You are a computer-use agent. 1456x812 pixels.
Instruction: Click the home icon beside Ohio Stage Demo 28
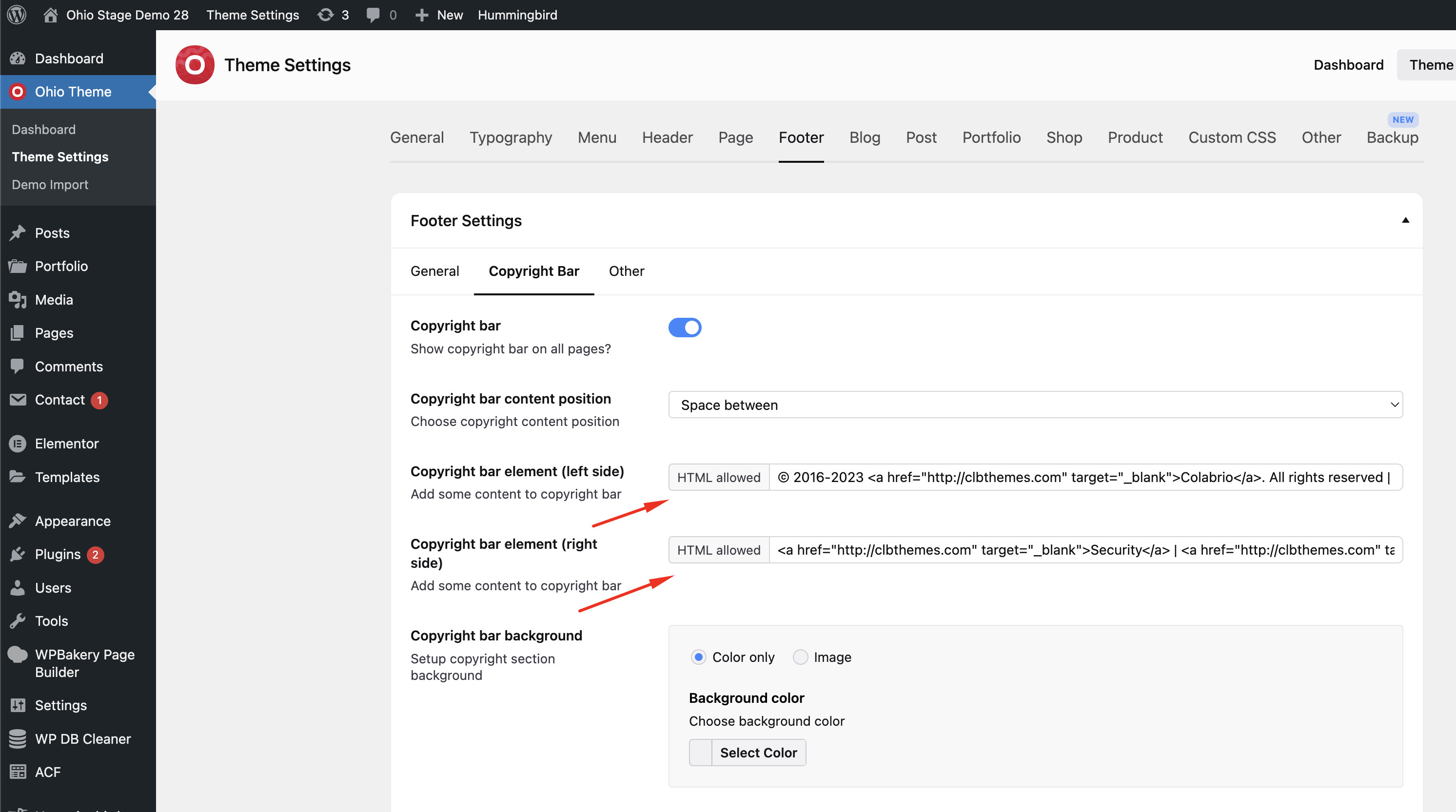click(50, 15)
